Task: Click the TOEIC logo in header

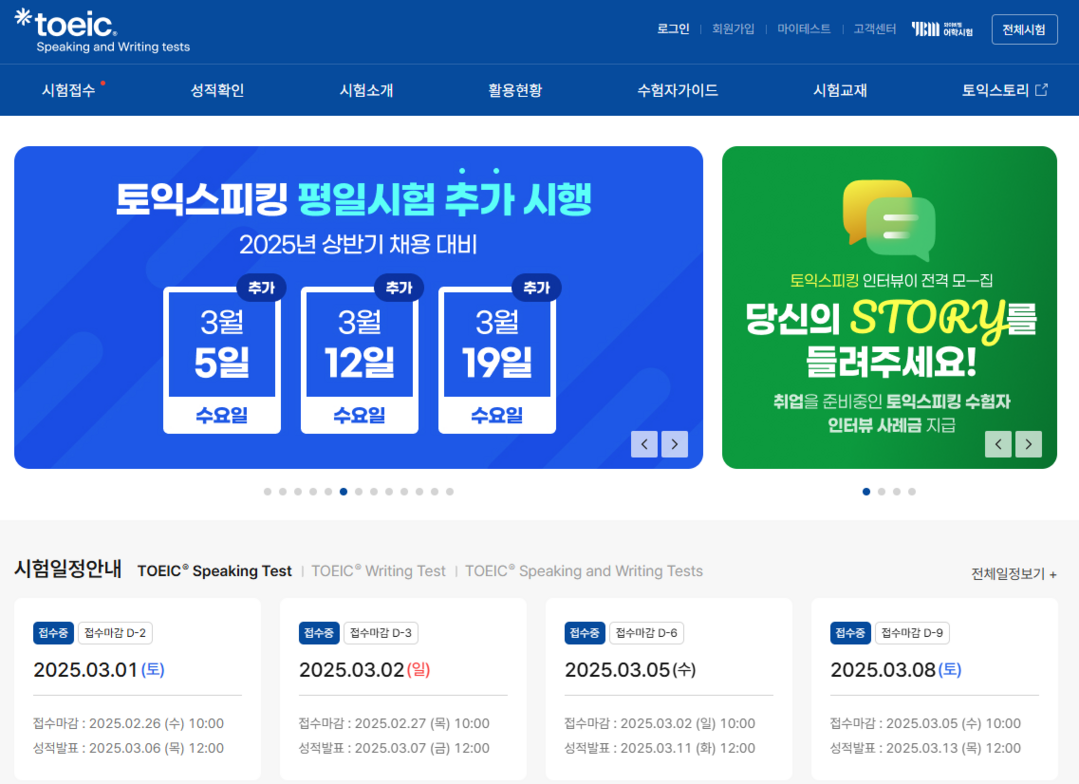Action: click(x=100, y=31)
